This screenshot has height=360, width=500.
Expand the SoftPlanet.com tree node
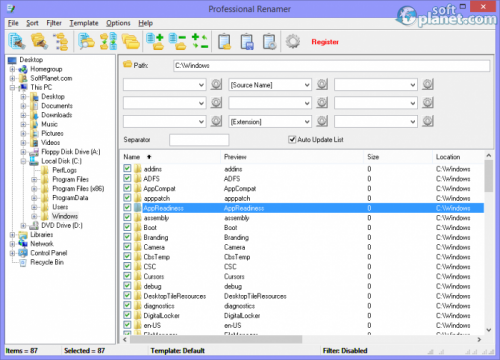pyautogui.click(x=12, y=79)
